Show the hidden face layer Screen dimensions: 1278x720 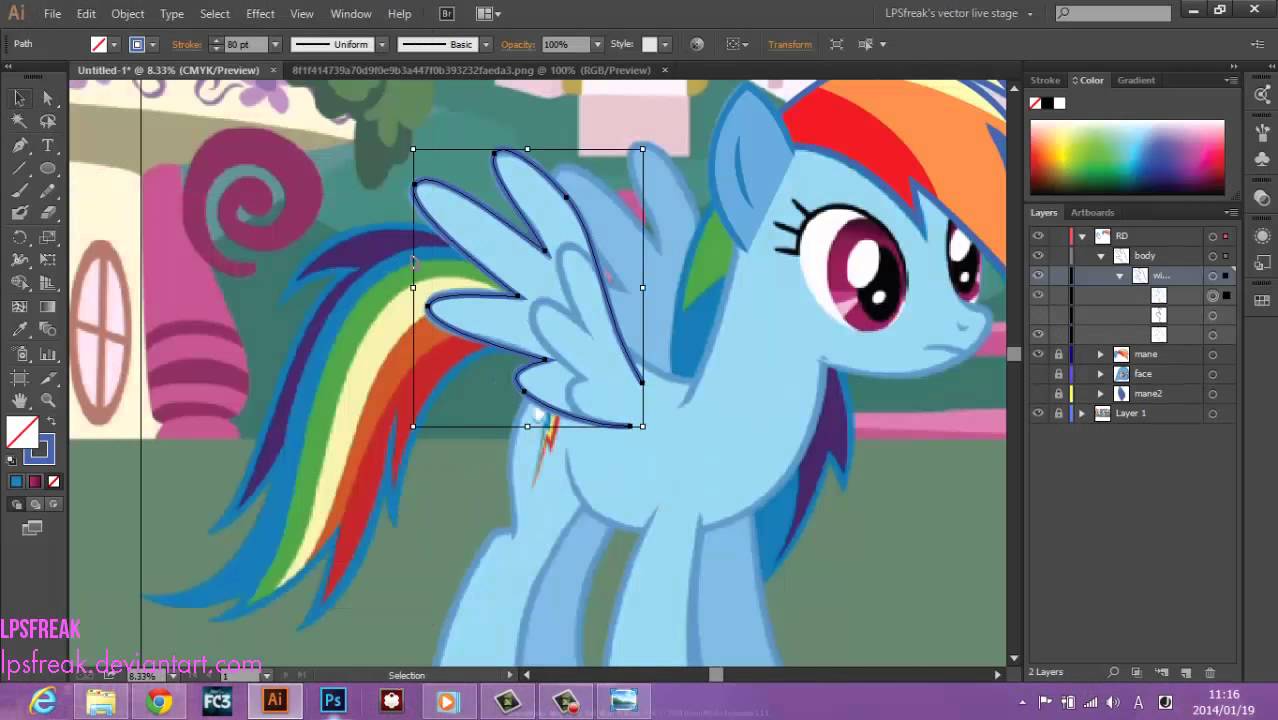click(x=1038, y=374)
